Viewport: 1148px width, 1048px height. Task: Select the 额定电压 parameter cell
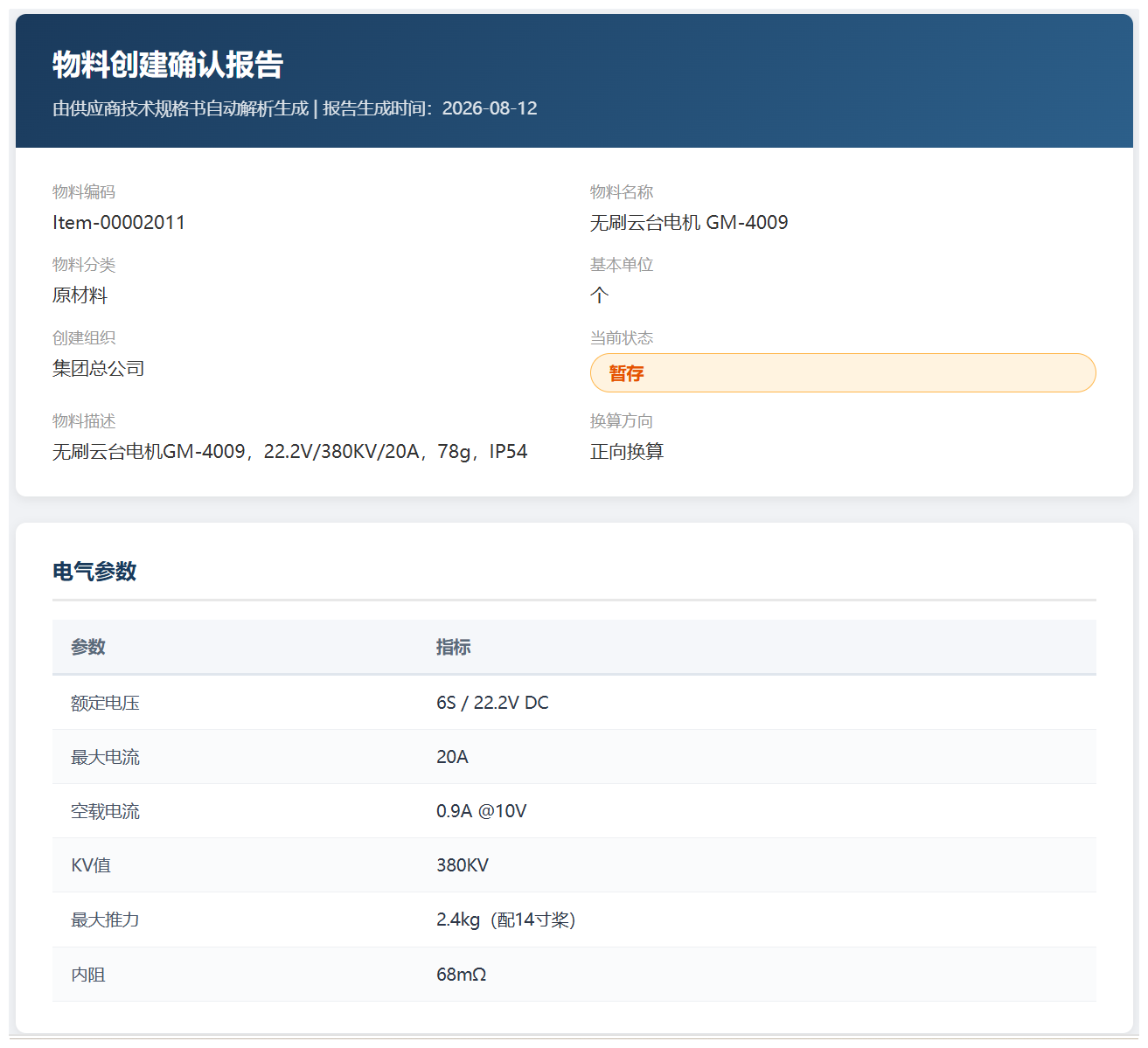pos(235,703)
